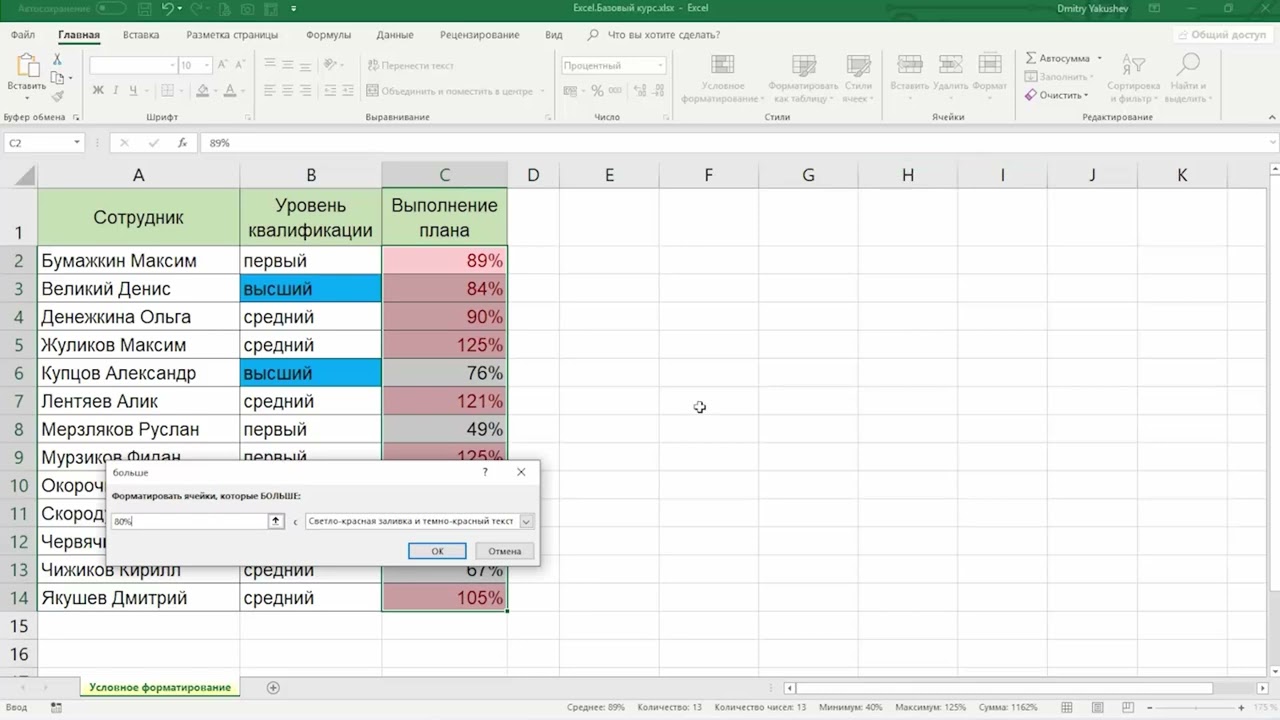Click OK in the Больше dialog

(437, 551)
